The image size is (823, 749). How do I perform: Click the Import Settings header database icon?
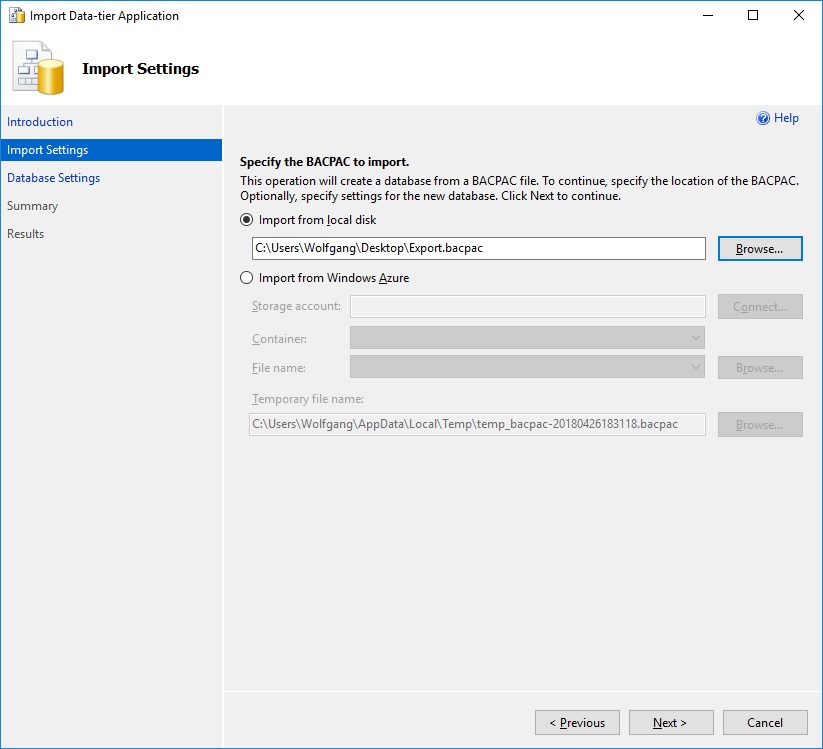pos(37,65)
